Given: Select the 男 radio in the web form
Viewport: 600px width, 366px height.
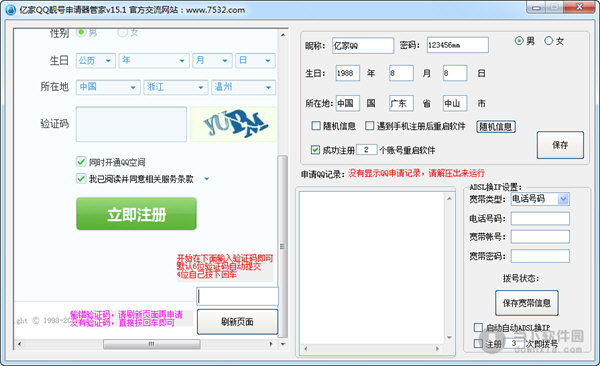Looking at the screenshot, I should (x=81, y=33).
